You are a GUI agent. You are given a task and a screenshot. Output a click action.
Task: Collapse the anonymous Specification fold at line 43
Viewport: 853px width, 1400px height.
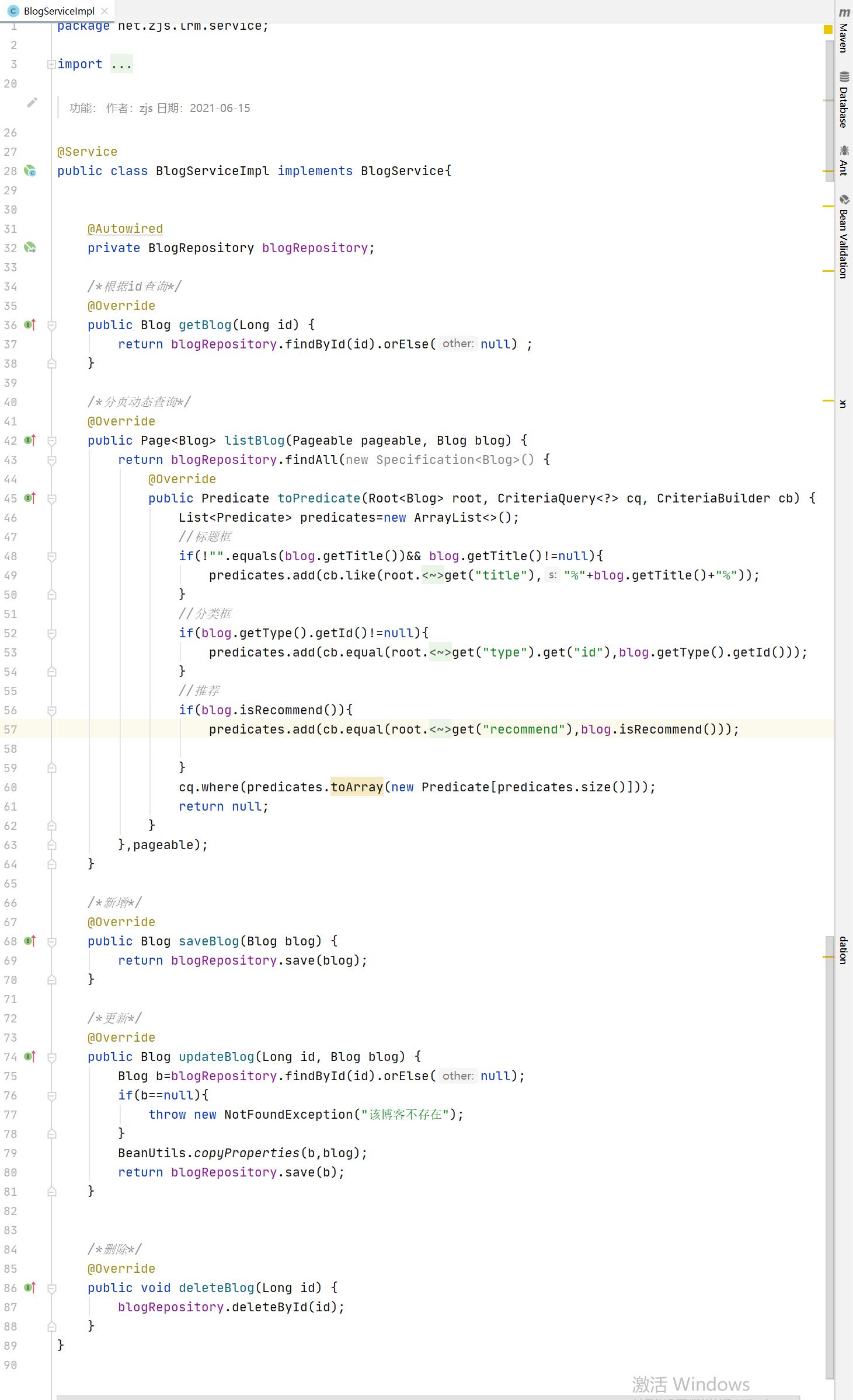coord(51,460)
